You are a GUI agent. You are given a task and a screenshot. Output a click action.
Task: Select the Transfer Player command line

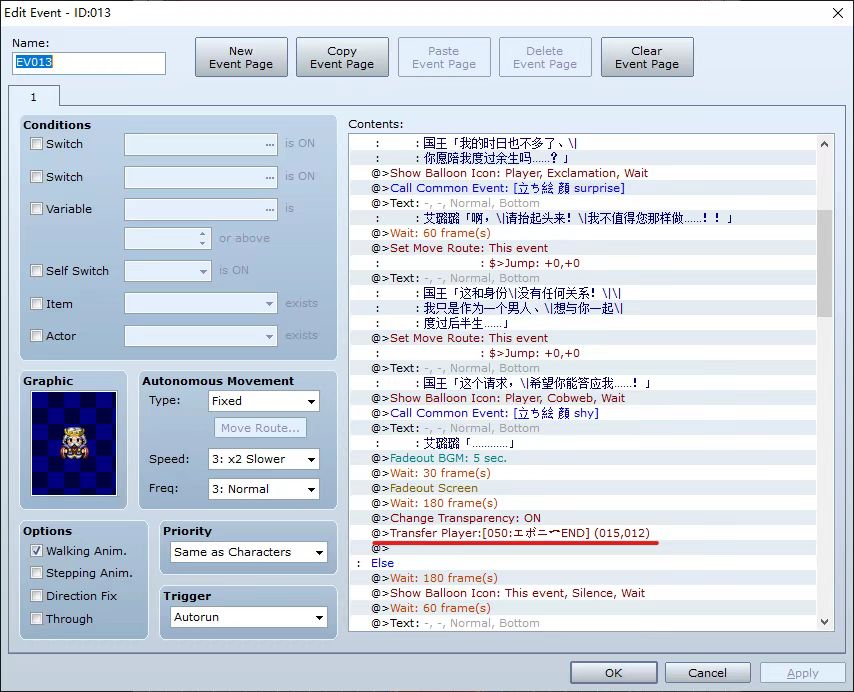click(x=583, y=533)
